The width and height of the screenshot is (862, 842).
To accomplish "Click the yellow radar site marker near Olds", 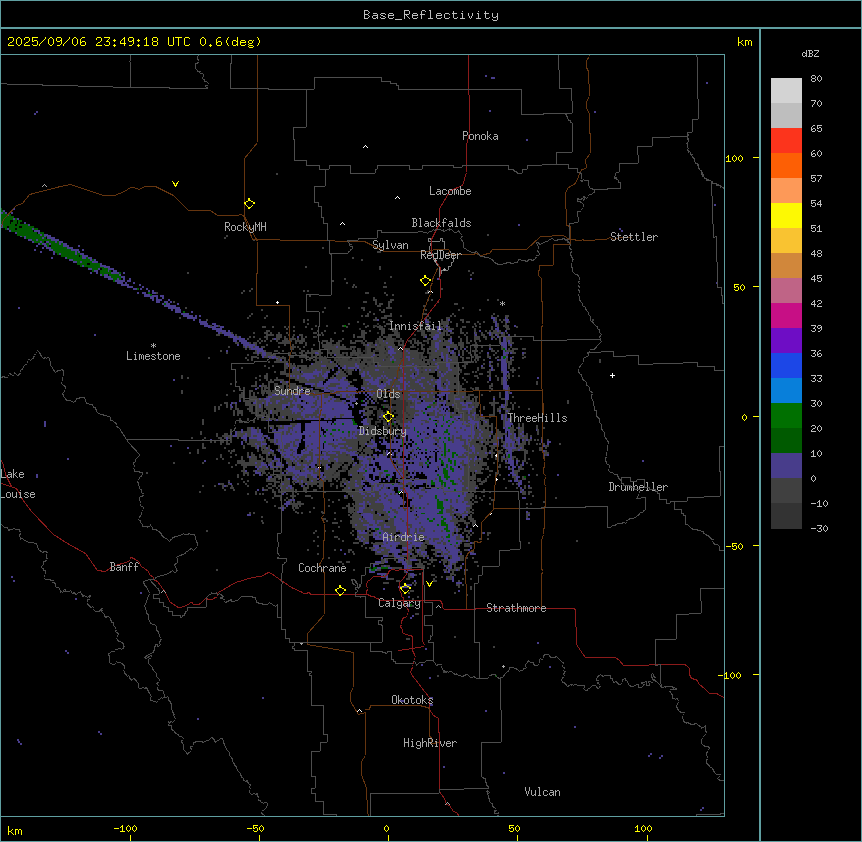I will point(388,417).
